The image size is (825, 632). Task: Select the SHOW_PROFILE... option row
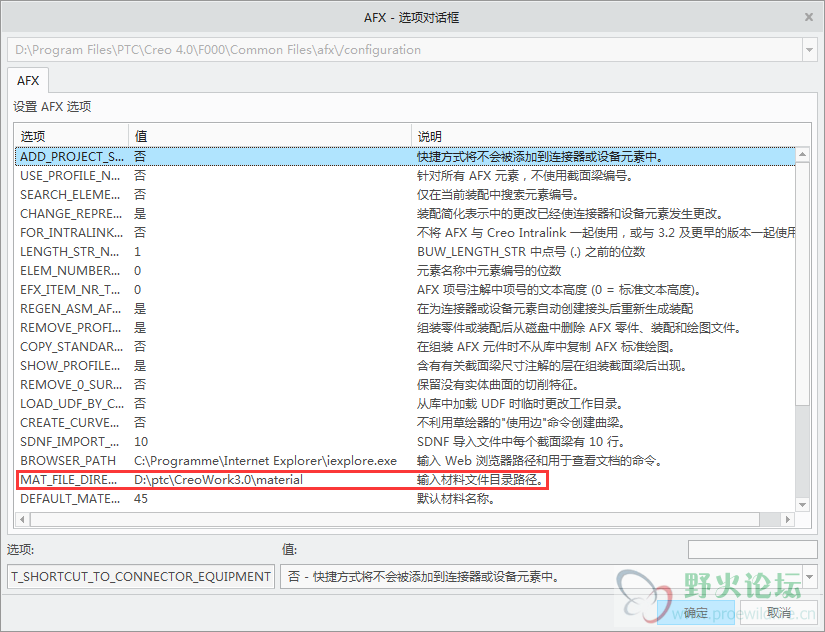pos(405,365)
